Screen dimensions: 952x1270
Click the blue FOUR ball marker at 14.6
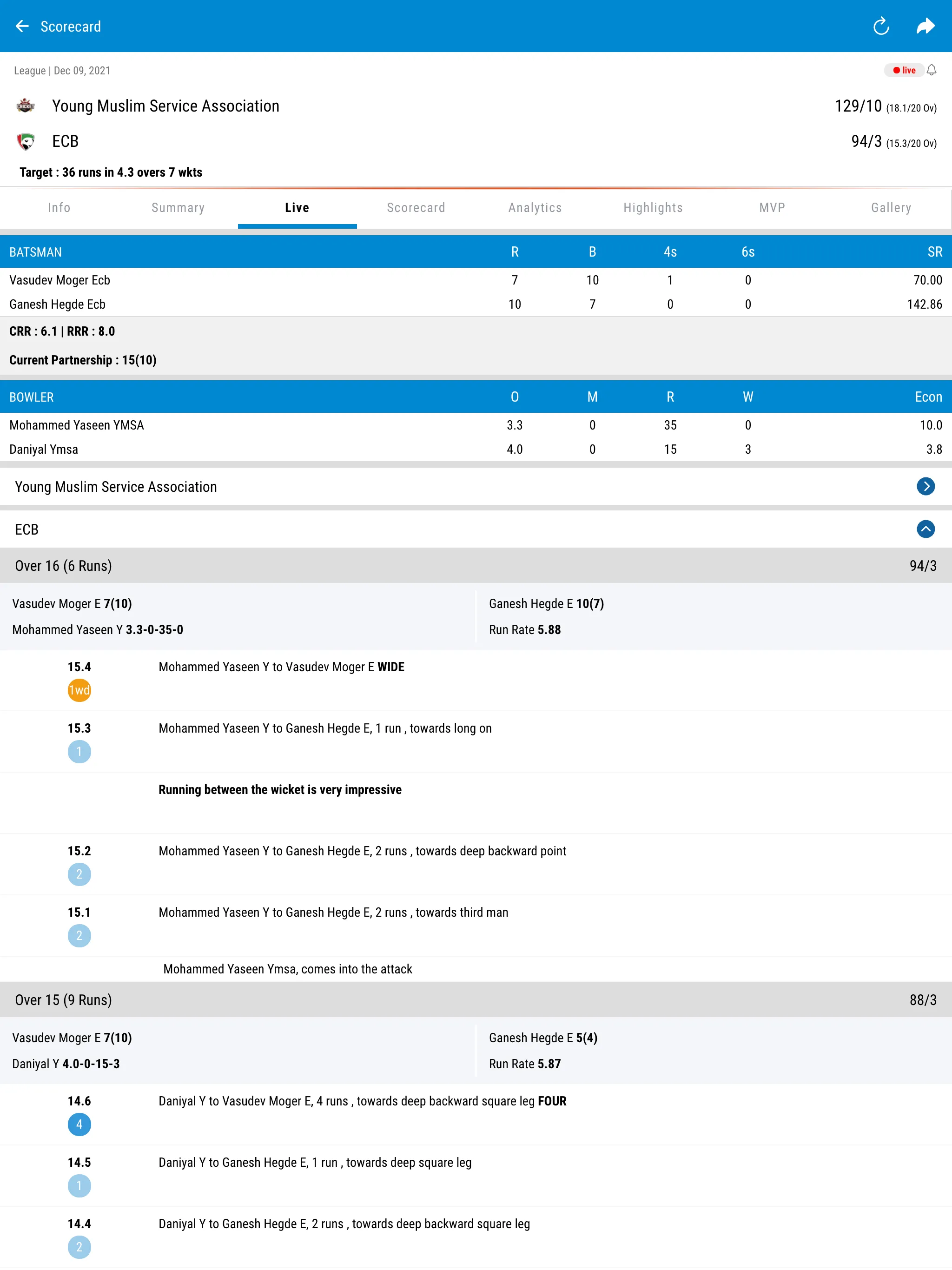tap(79, 1125)
